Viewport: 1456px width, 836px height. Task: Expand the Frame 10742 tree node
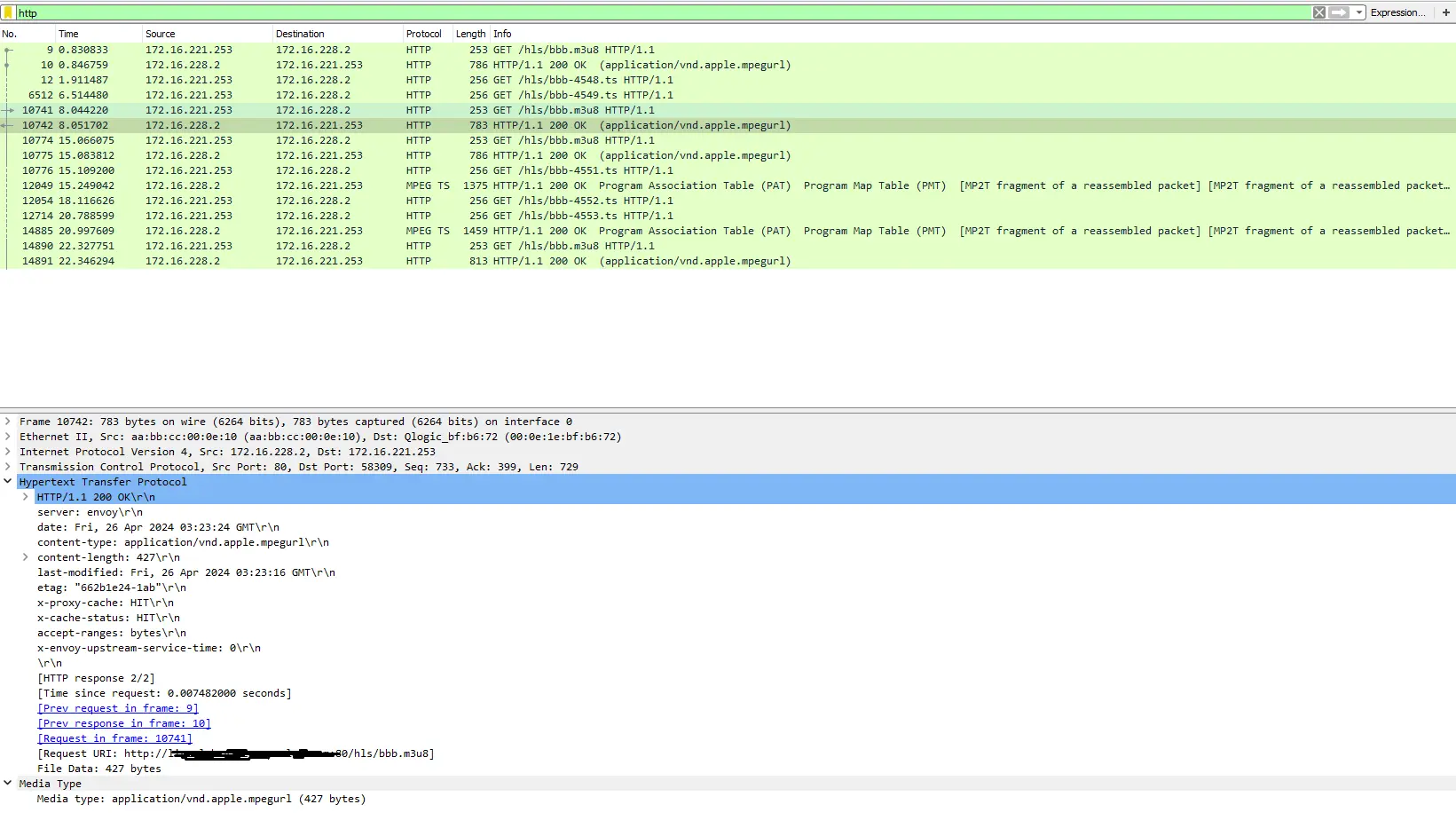(8, 422)
